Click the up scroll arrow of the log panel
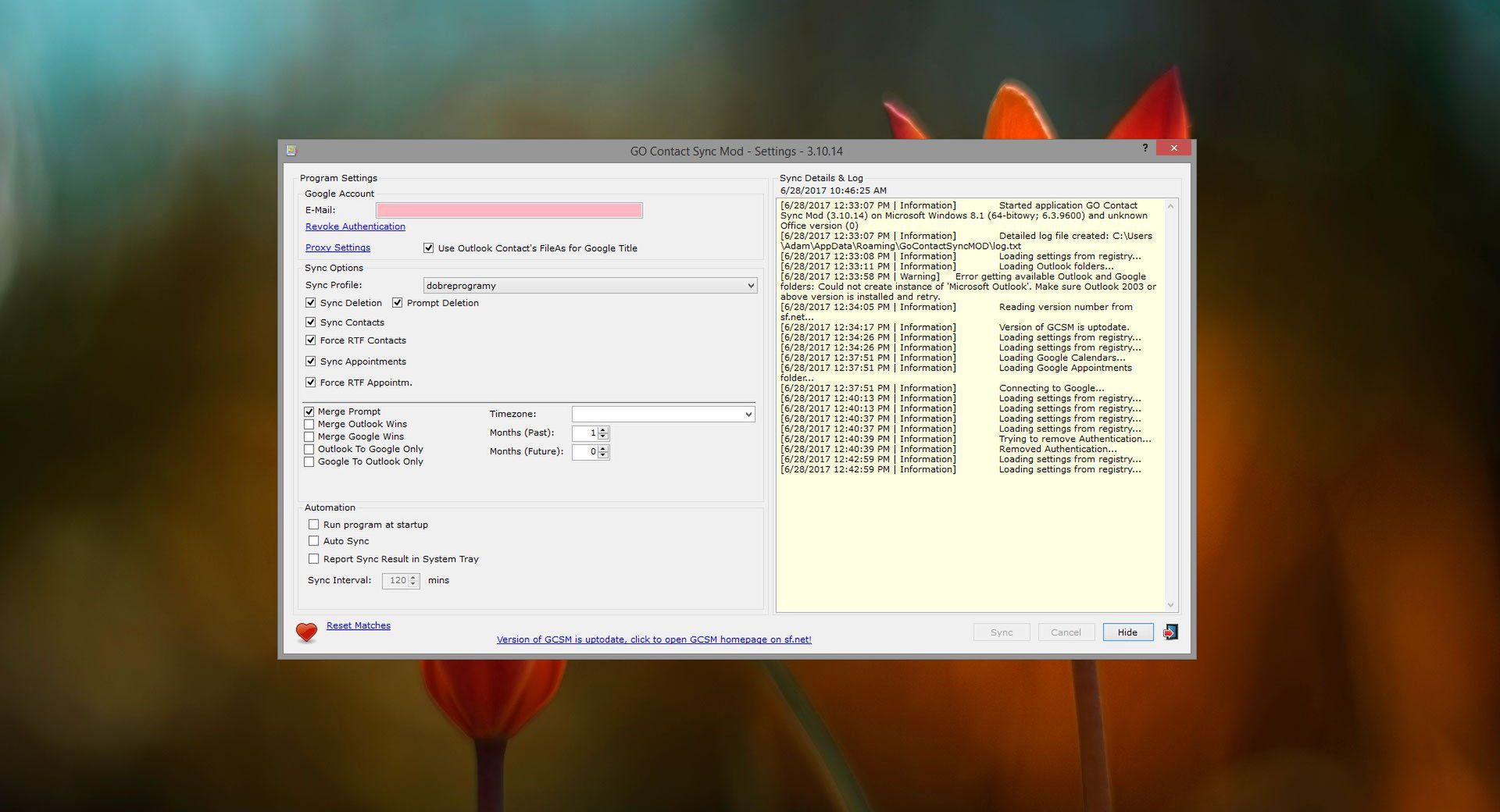Viewport: 1500px width, 812px height. (x=1170, y=205)
